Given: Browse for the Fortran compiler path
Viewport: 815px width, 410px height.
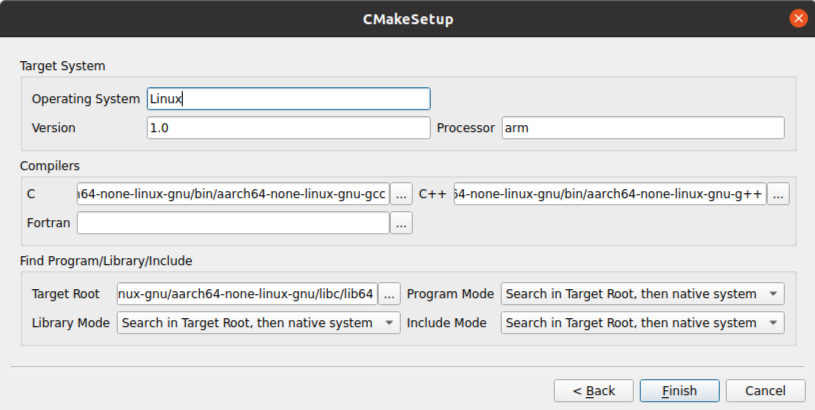Looking at the screenshot, I should point(401,223).
